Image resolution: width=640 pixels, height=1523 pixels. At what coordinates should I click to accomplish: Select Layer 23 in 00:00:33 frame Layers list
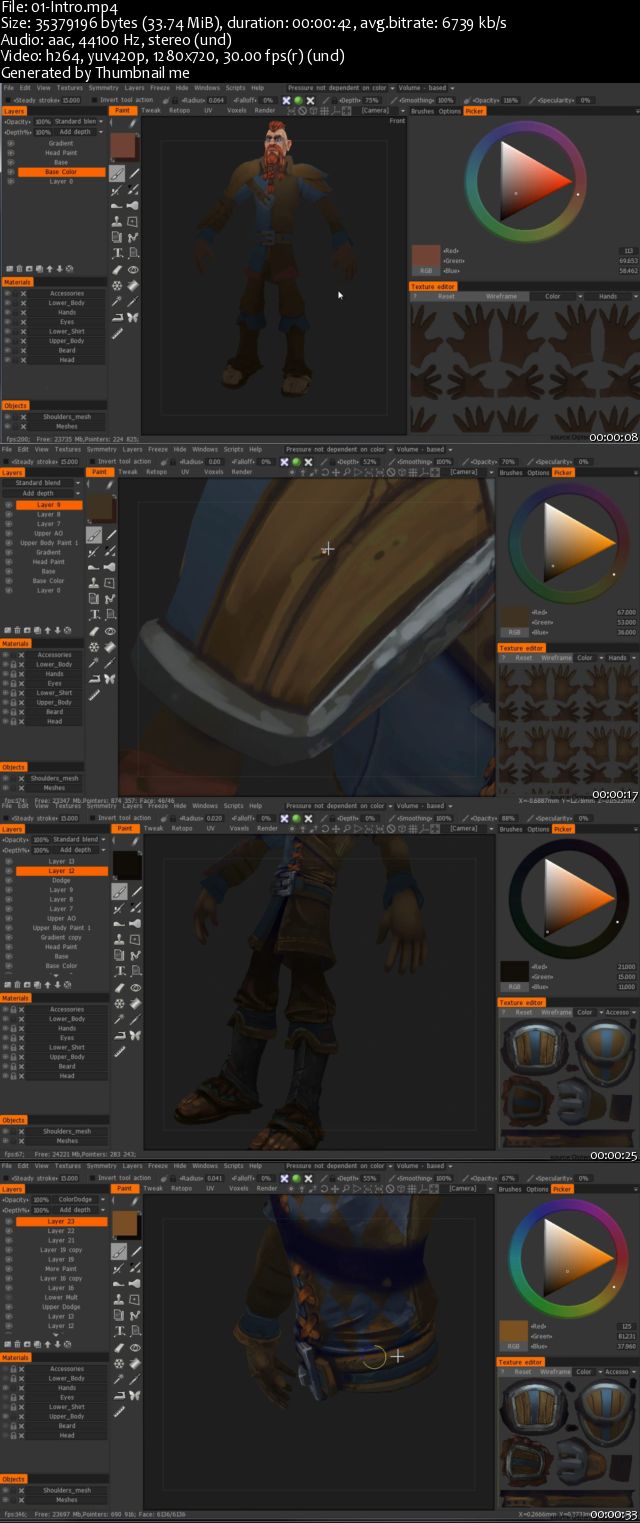(x=61, y=1221)
